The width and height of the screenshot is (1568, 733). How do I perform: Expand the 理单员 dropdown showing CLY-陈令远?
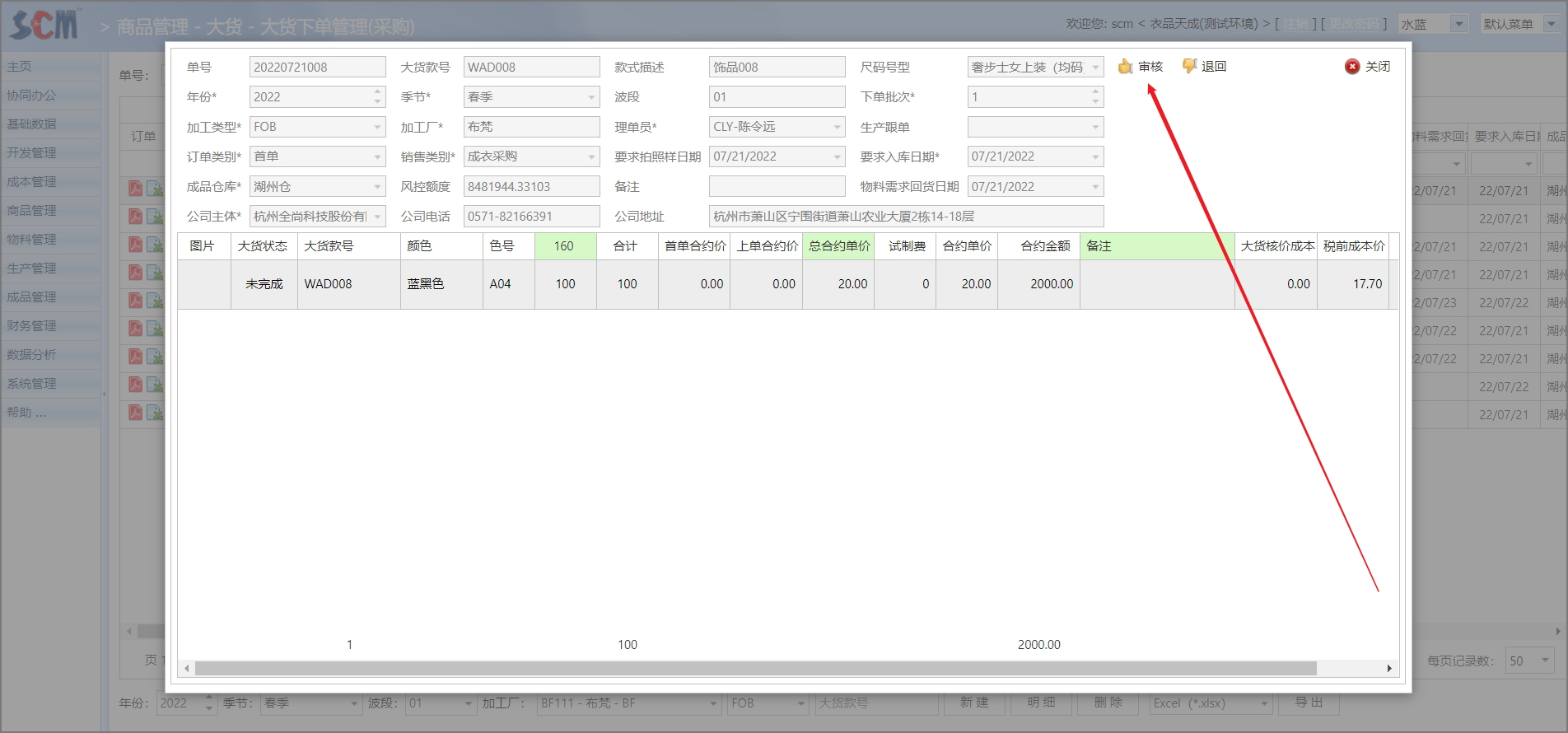click(837, 127)
